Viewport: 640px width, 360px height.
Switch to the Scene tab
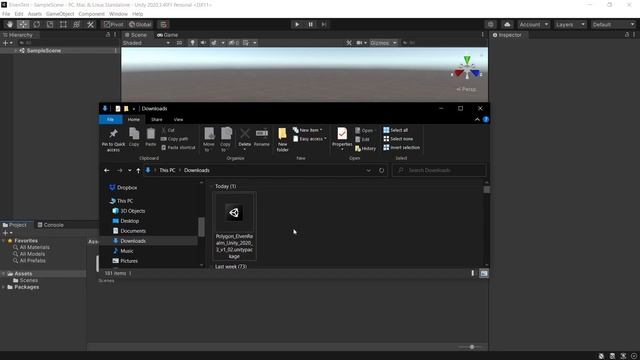point(136,35)
